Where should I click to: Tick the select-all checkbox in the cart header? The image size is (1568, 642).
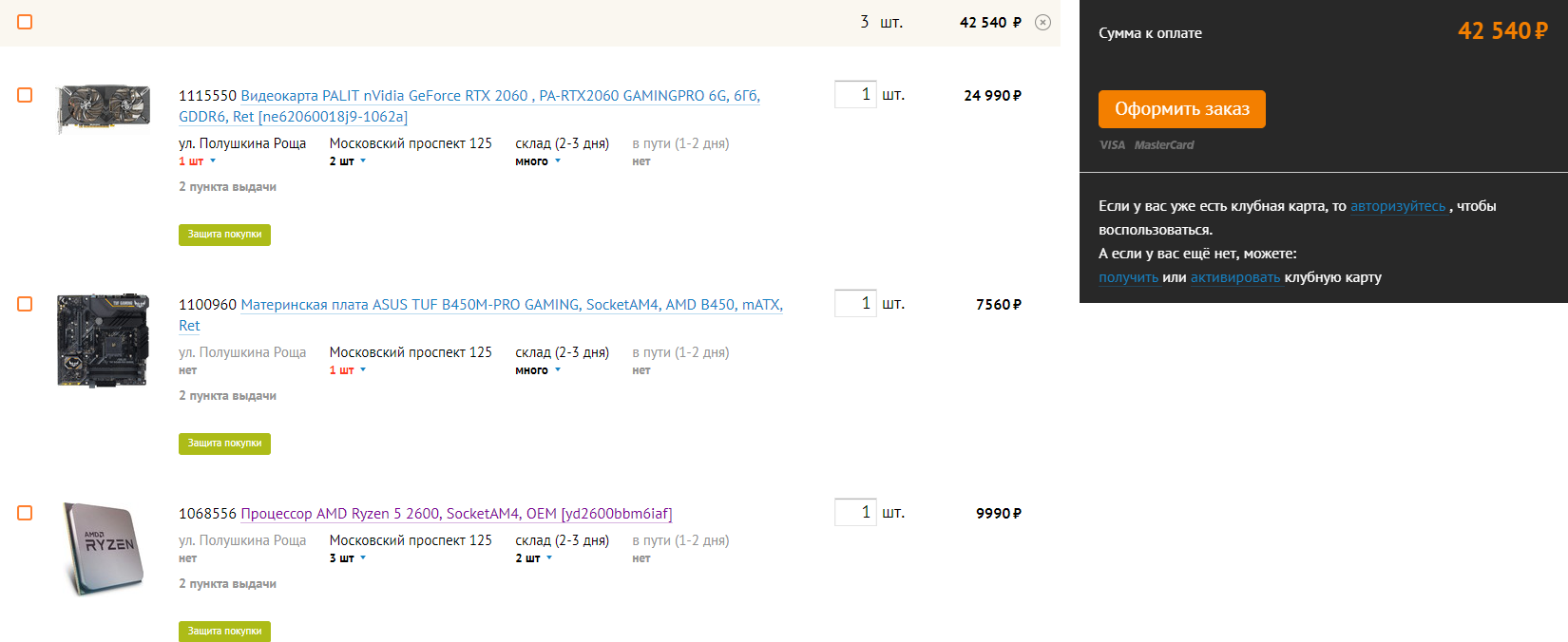point(25,22)
